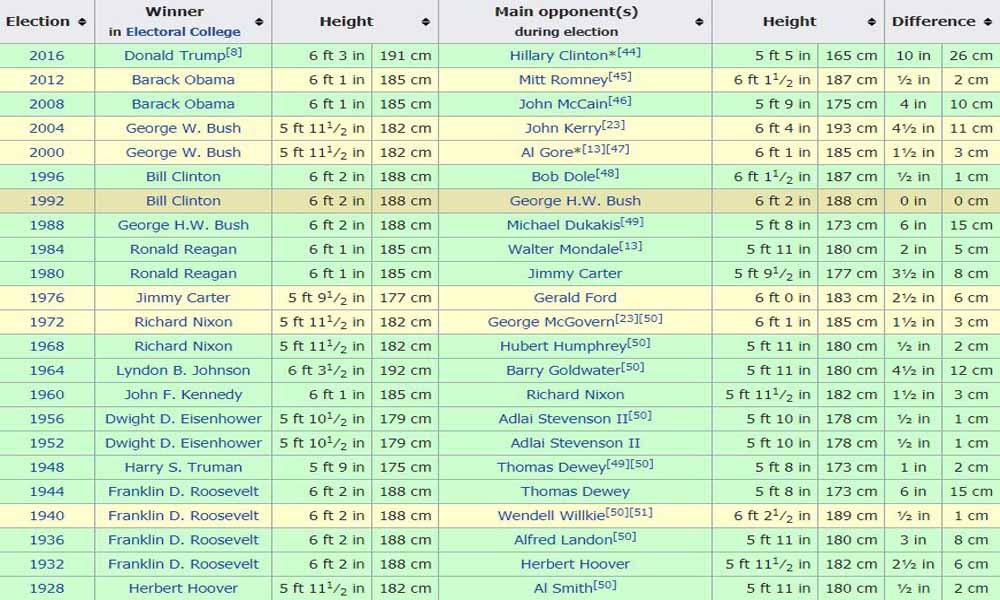The width and height of the screenshot is (1000, 600).
Task: Open the Harry S. Truman link
Action: [x=183, y=467]
